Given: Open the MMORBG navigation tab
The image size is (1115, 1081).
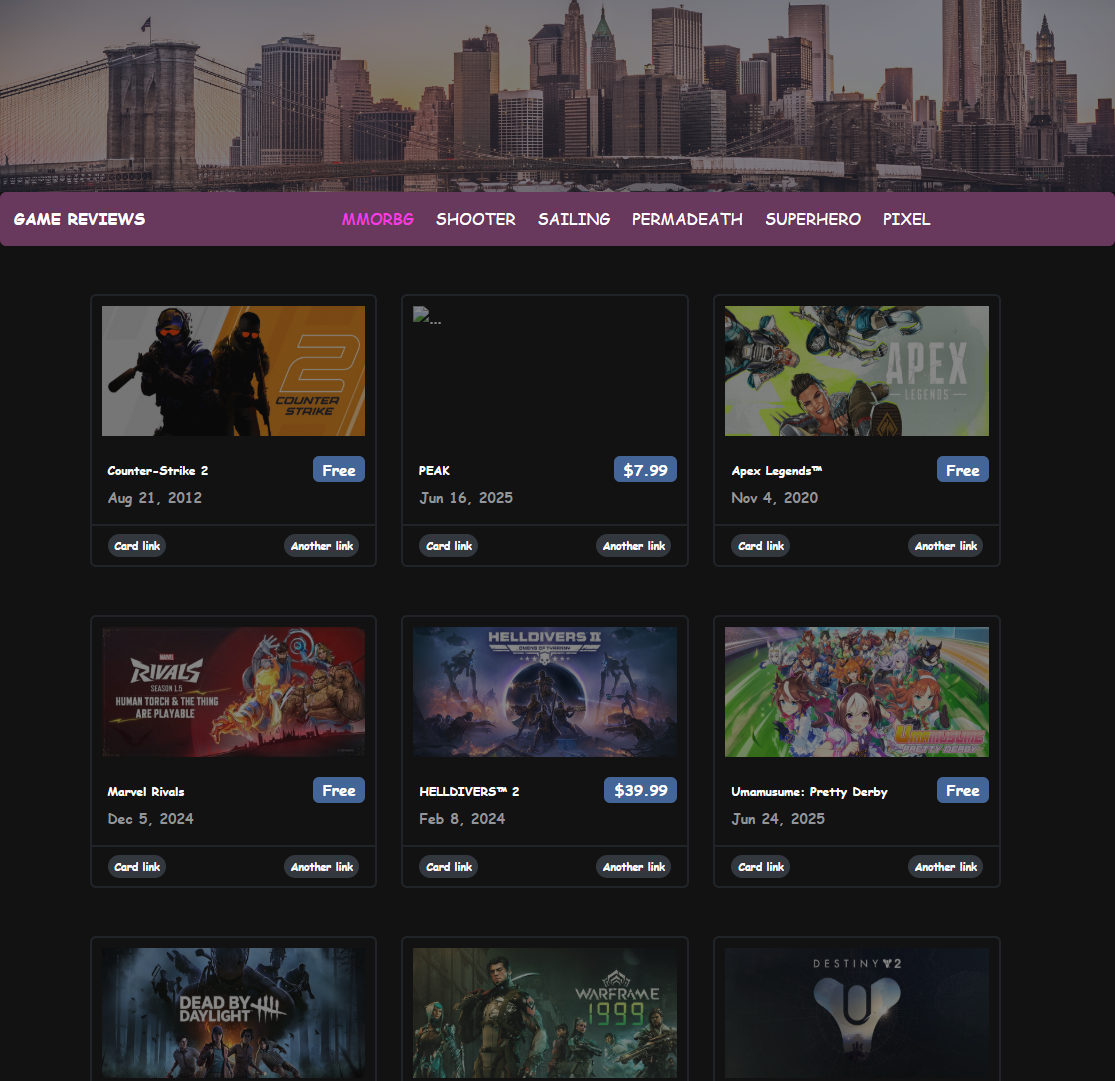Looking at the screenshot, I should pos(377,219).
